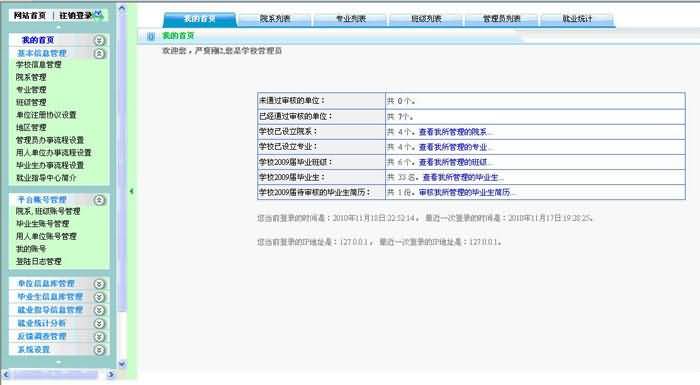The width and height of the screenshot is (700, 385).
Task: Switch to the 管理员列表 tab
Action: click(x=502, y=19)
